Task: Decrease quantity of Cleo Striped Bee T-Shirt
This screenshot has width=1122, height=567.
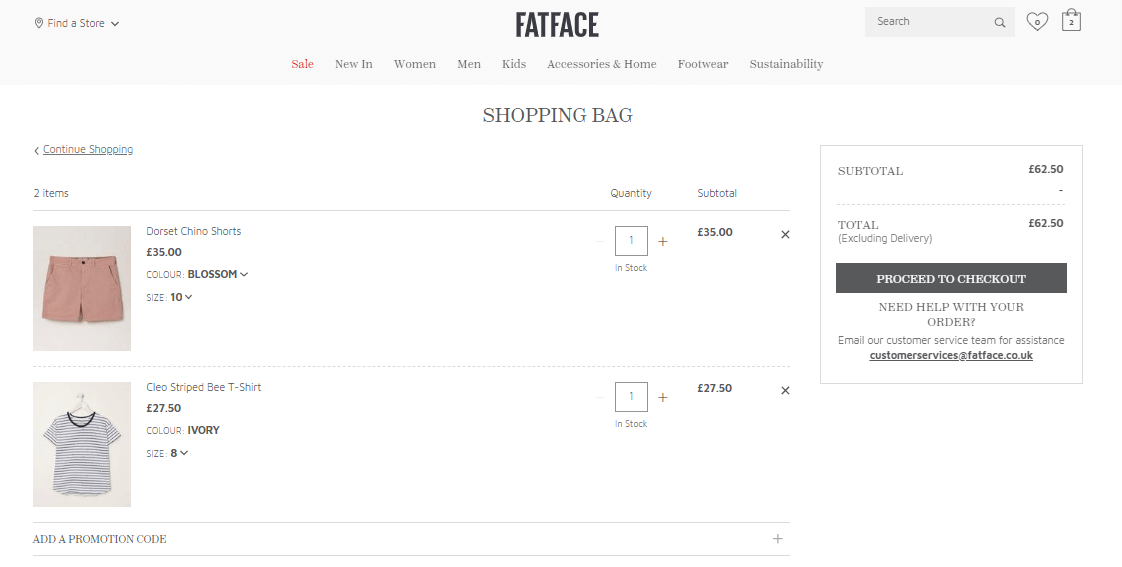Action: tap(600, 397)
